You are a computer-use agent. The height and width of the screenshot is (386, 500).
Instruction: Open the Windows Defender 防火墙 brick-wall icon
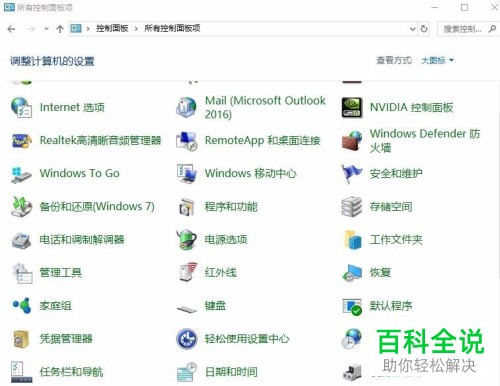click(352, 141)
